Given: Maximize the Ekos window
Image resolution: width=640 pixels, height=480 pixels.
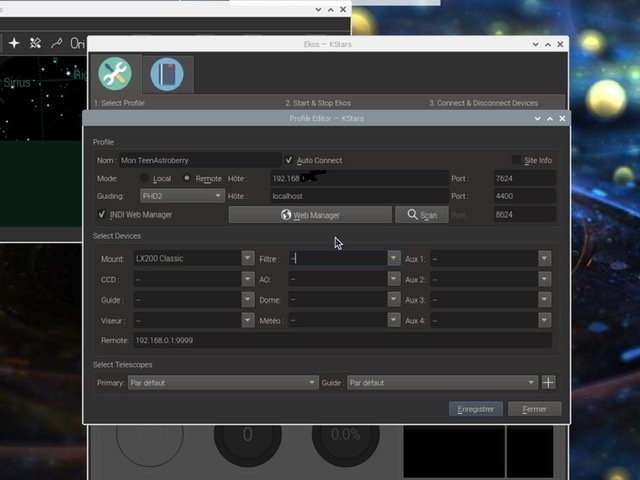Looking at the screenshot, I should point(548,44).
